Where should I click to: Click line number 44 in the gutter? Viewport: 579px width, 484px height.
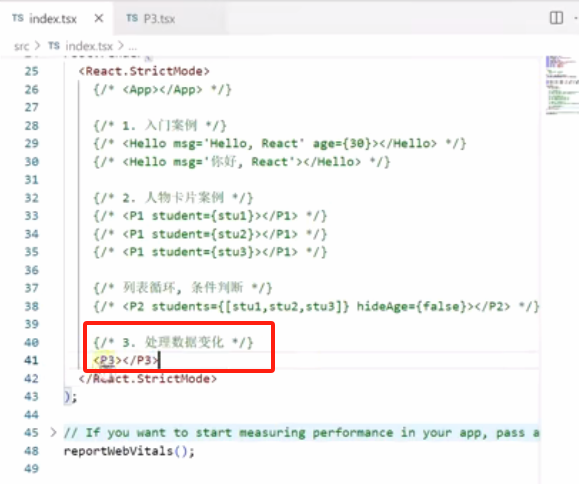click(x=31, y=415)
